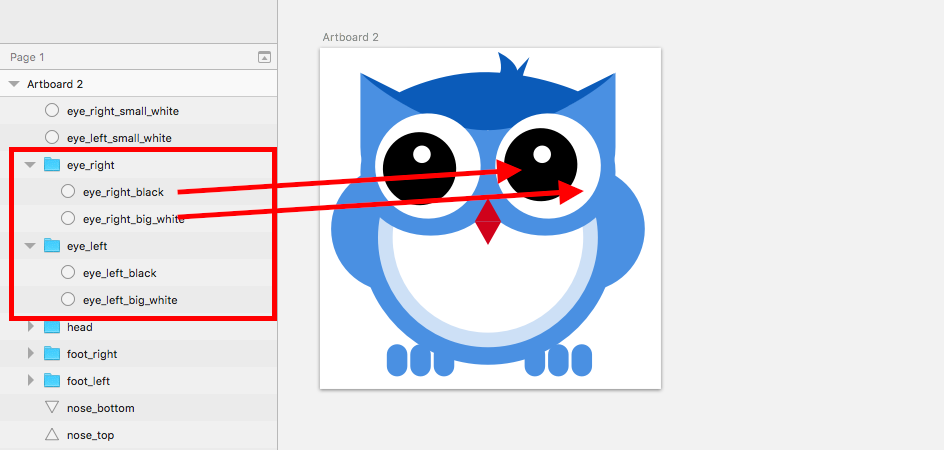Screen dimensions: 944x450
Task: Click the oval icon beside eye_left_big_white
Action: 68,299
